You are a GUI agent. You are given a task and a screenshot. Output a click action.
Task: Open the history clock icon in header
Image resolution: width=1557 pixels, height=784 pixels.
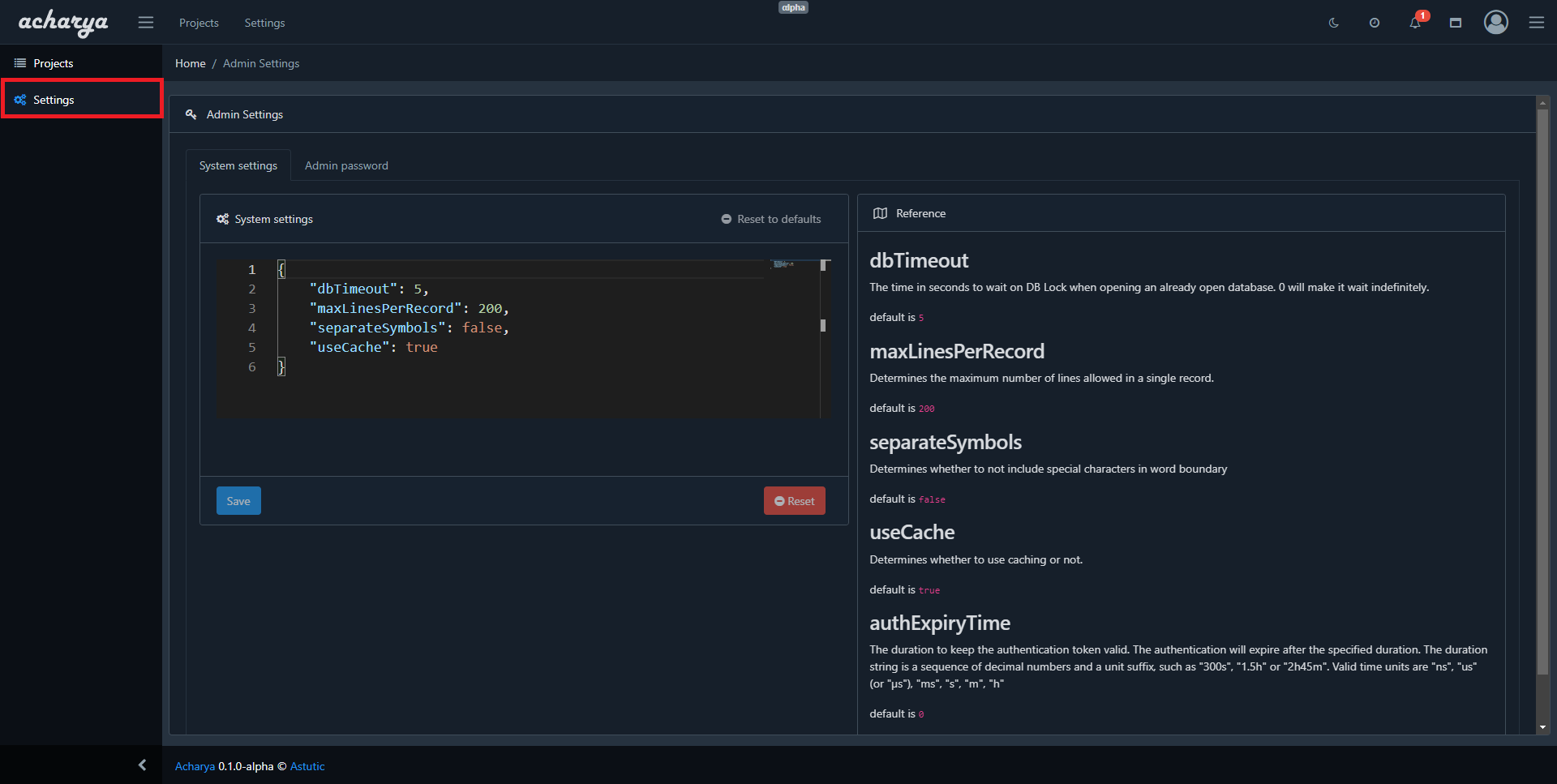coord(1375,23)
